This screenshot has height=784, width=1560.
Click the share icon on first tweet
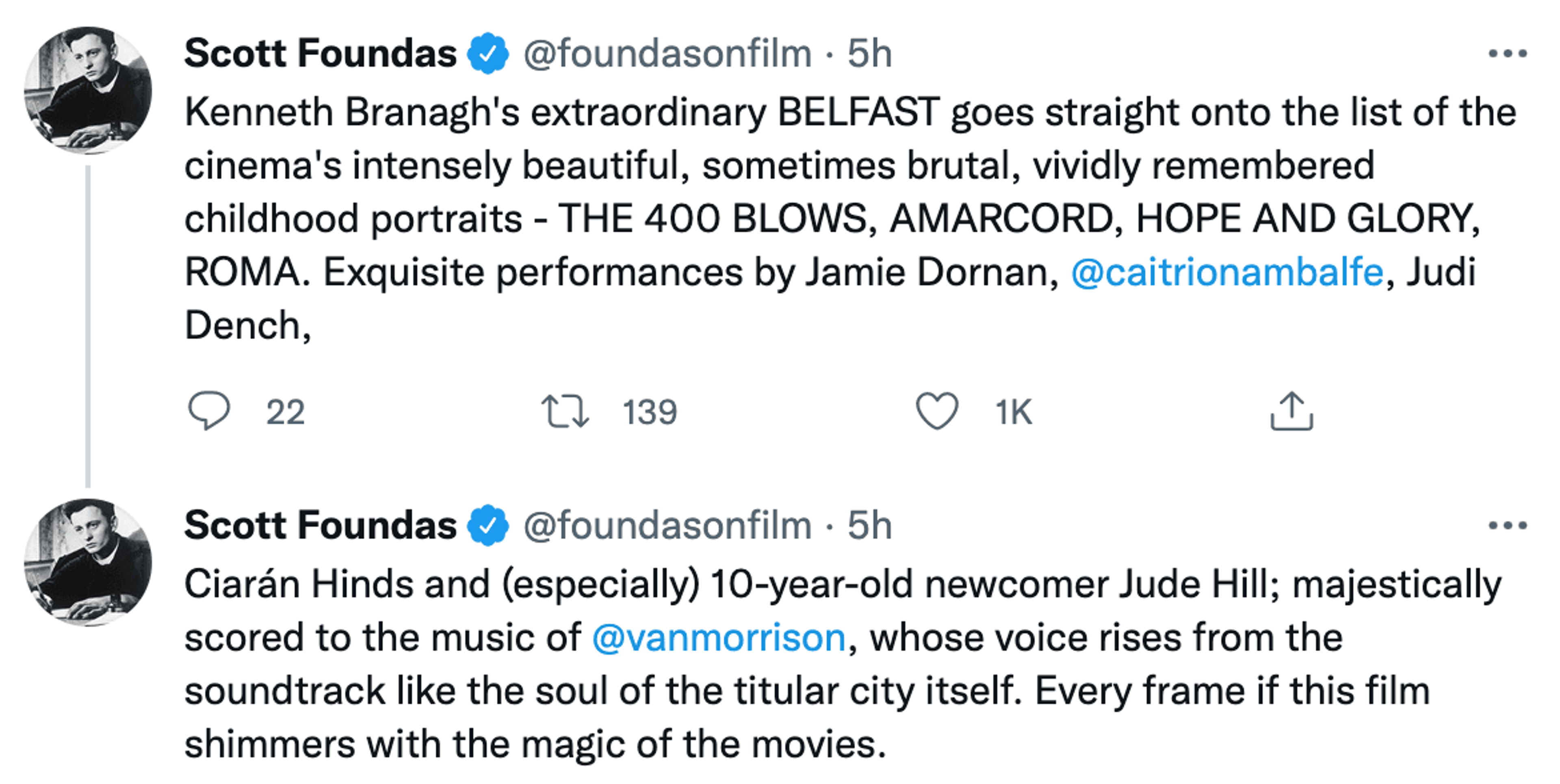tap(1291, 411)
